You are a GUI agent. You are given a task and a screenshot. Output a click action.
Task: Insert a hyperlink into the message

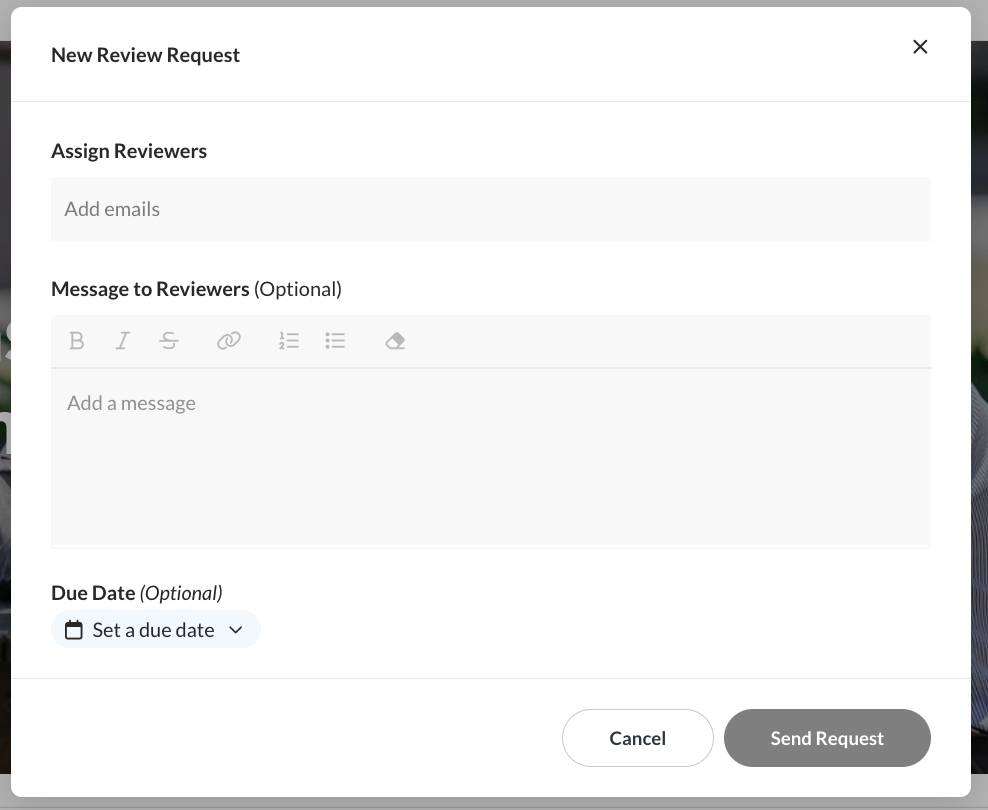229,341
